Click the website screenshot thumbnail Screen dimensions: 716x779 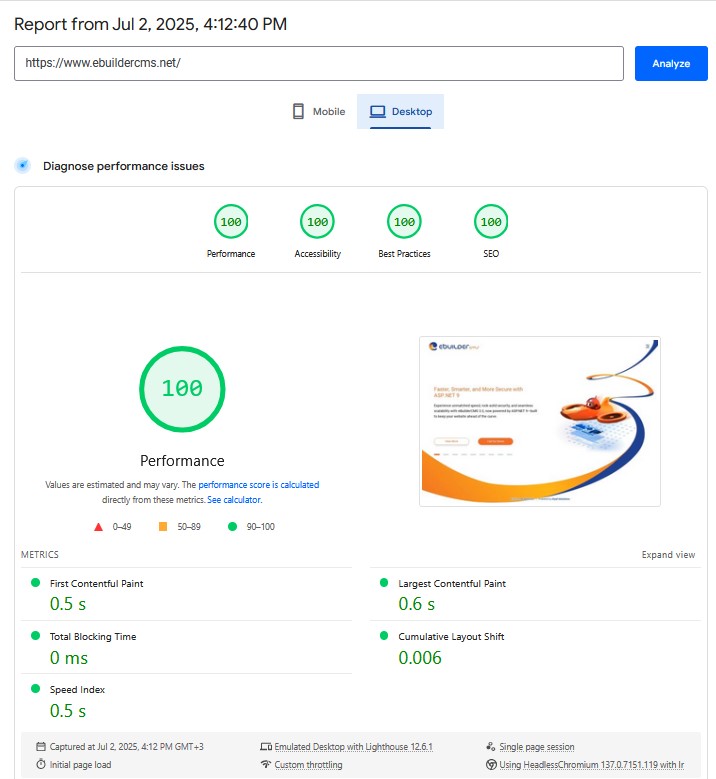pyautogui.click(x=540, y=421)
